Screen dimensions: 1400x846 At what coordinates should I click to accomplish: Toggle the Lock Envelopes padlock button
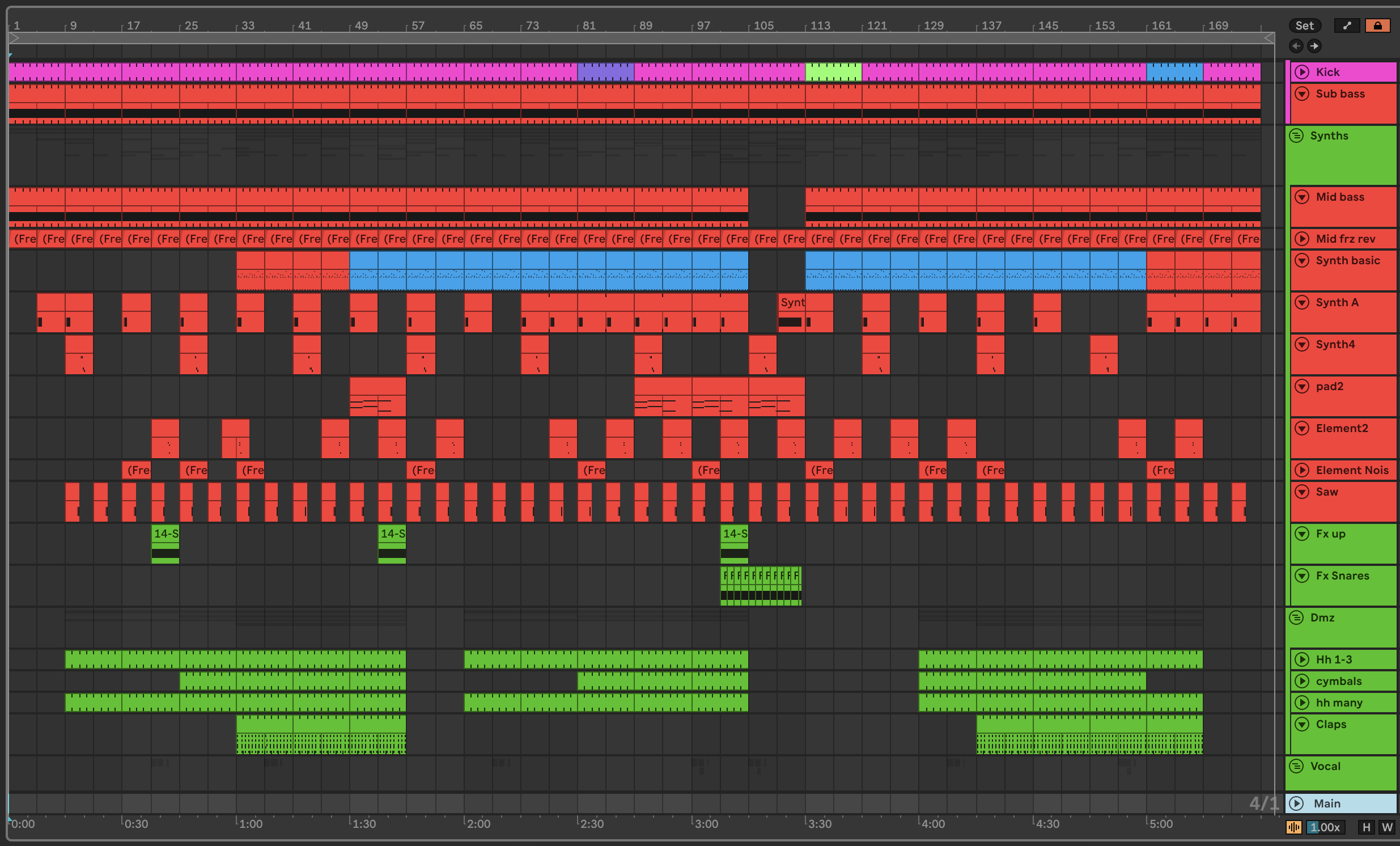coord(1377,26)
